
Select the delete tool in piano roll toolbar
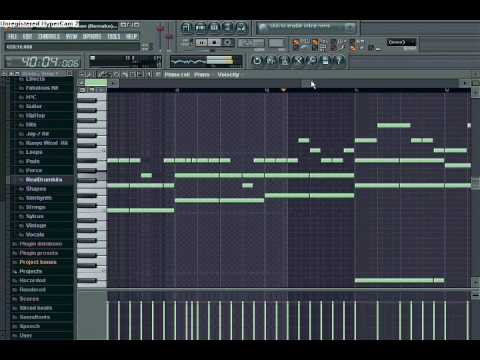pos(116,74)
